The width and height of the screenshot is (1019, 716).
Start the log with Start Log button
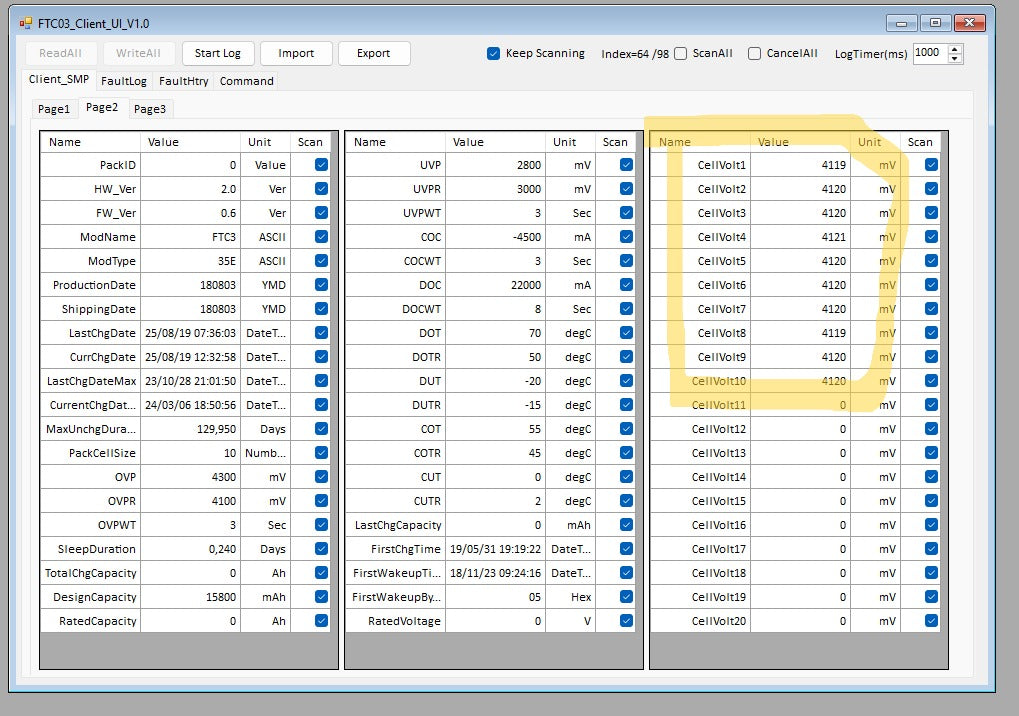click(218, 53)
